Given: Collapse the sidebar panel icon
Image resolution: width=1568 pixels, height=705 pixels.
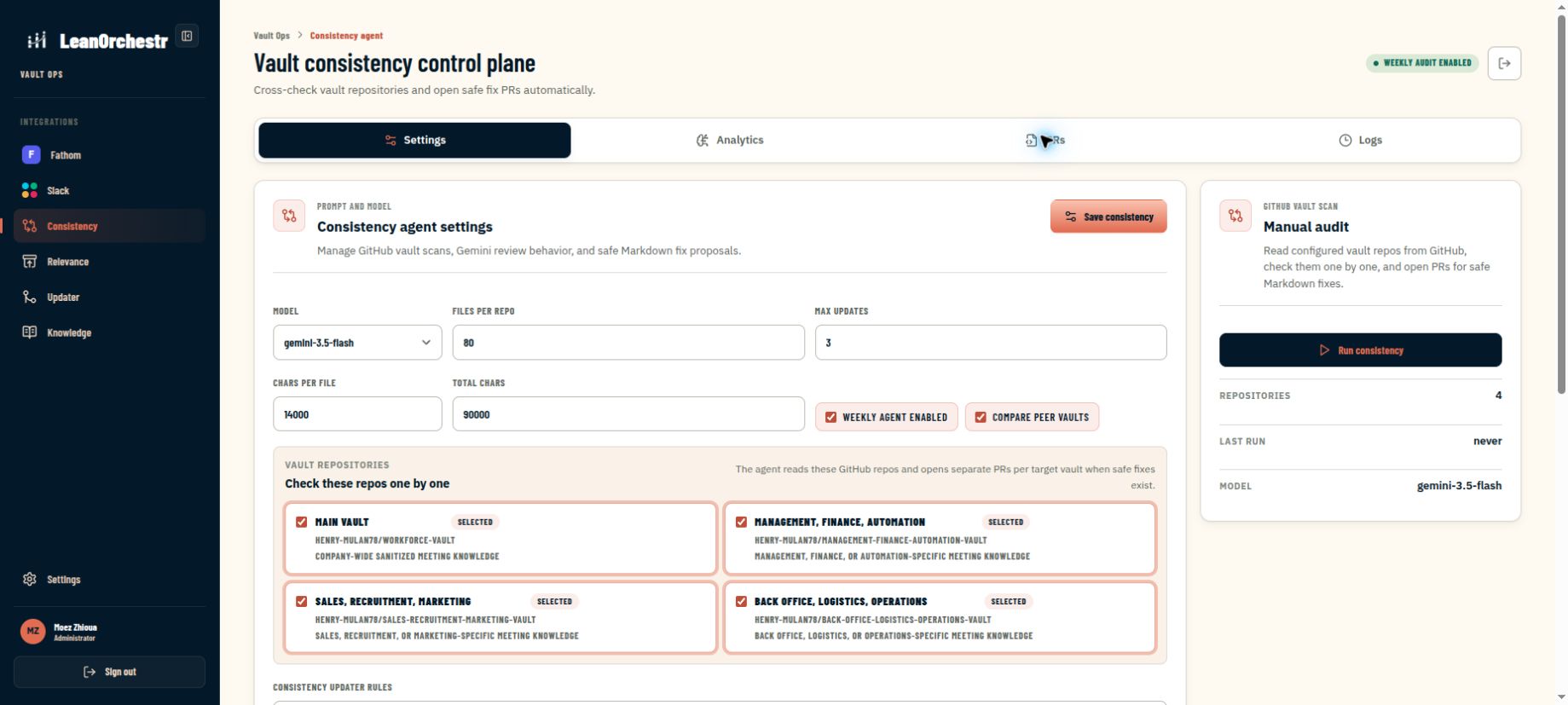Looking at the screenshot, I should [187, 36].
